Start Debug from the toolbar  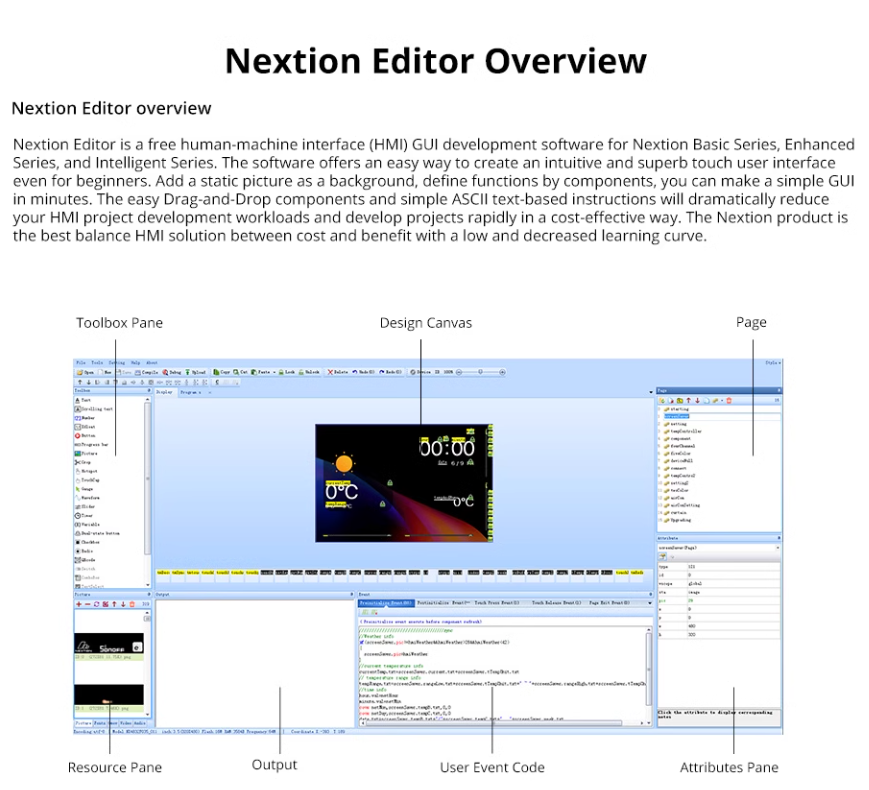tap(172, 373)
